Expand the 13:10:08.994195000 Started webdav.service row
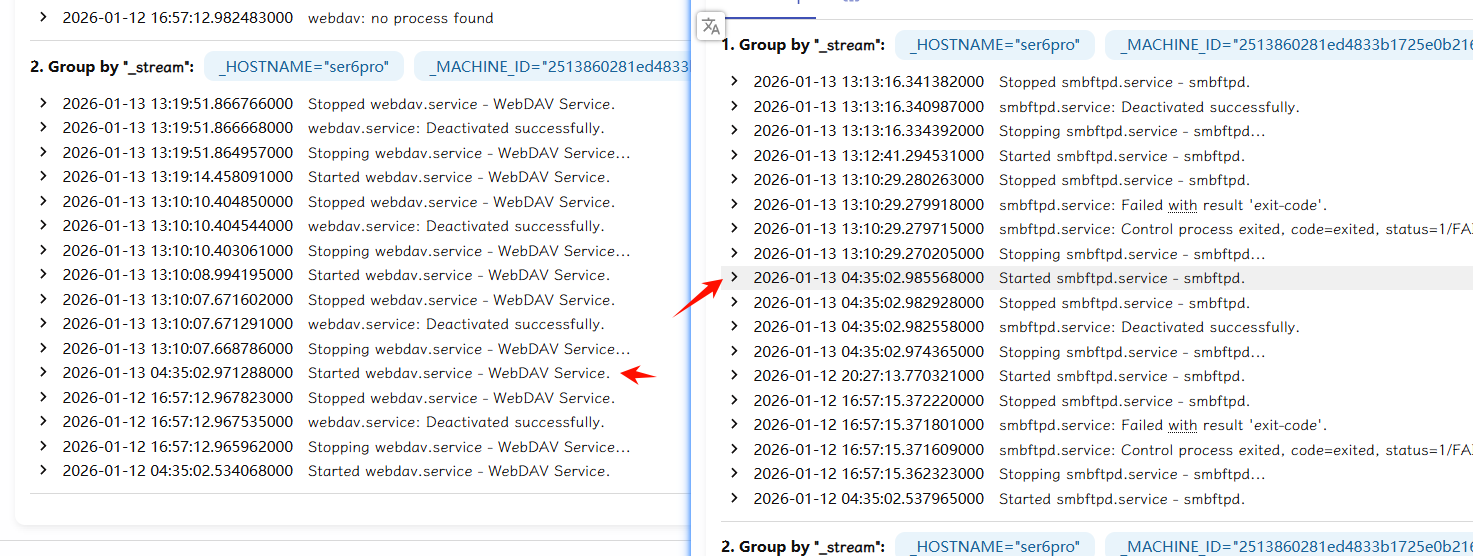The width and height of the screenshot is (1473, 556). click(x=43, y=275)
